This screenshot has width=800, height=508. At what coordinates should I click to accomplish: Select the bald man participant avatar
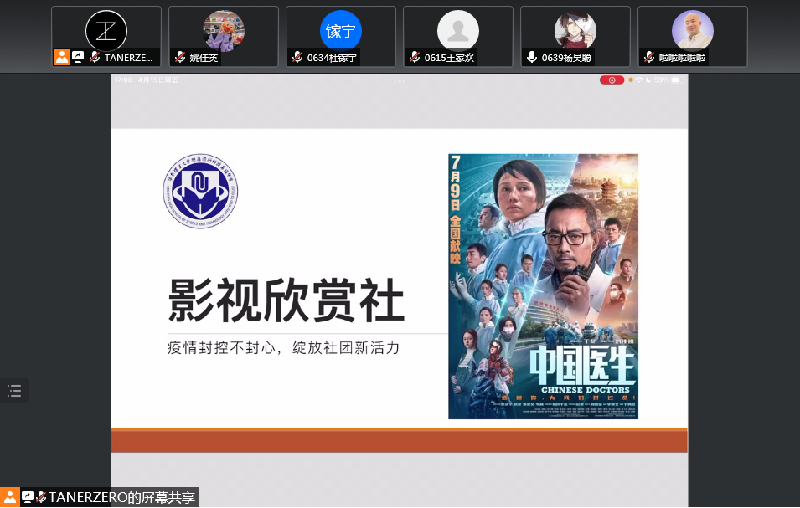click(693, 31)
